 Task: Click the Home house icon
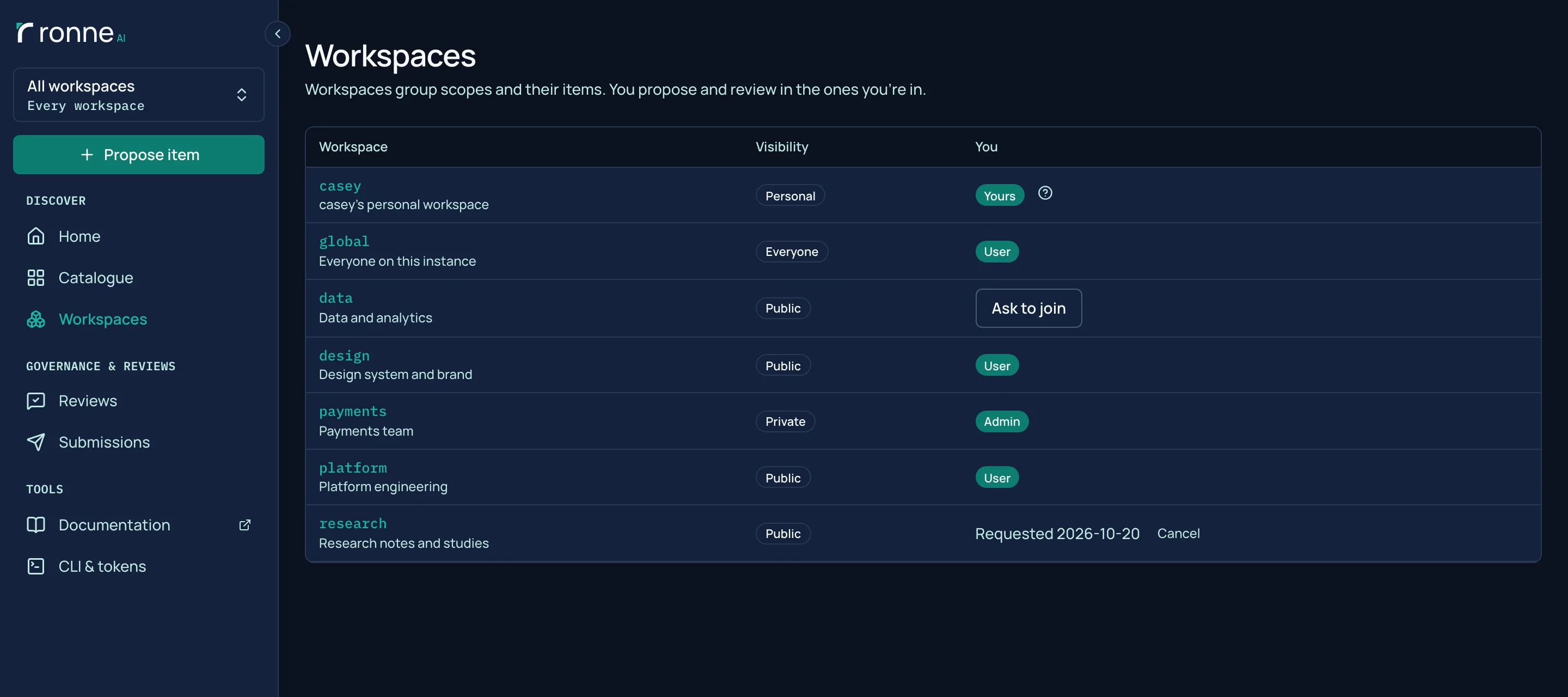click(x=36, y=236)
